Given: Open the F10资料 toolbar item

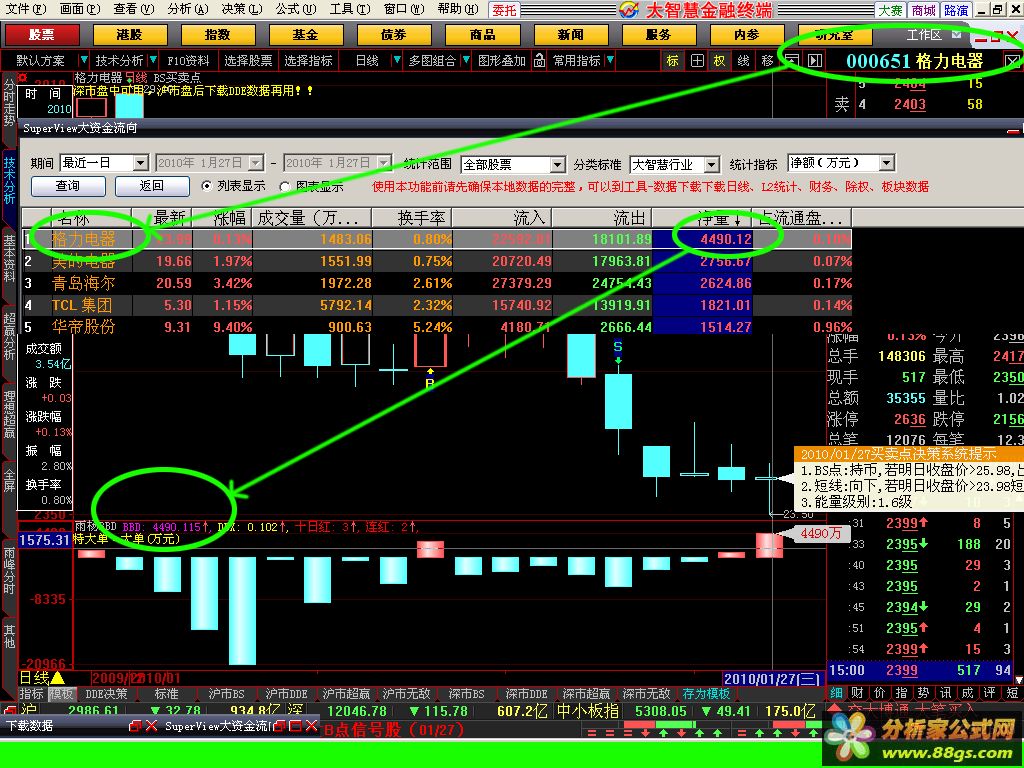Looking at the screenshot, I should 188,61.
